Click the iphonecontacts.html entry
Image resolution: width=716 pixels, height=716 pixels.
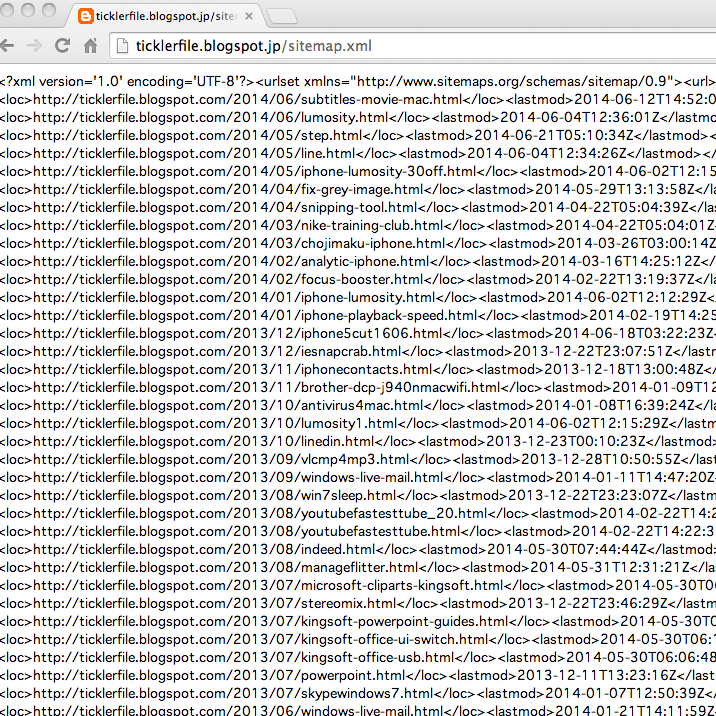pos(358,369)
